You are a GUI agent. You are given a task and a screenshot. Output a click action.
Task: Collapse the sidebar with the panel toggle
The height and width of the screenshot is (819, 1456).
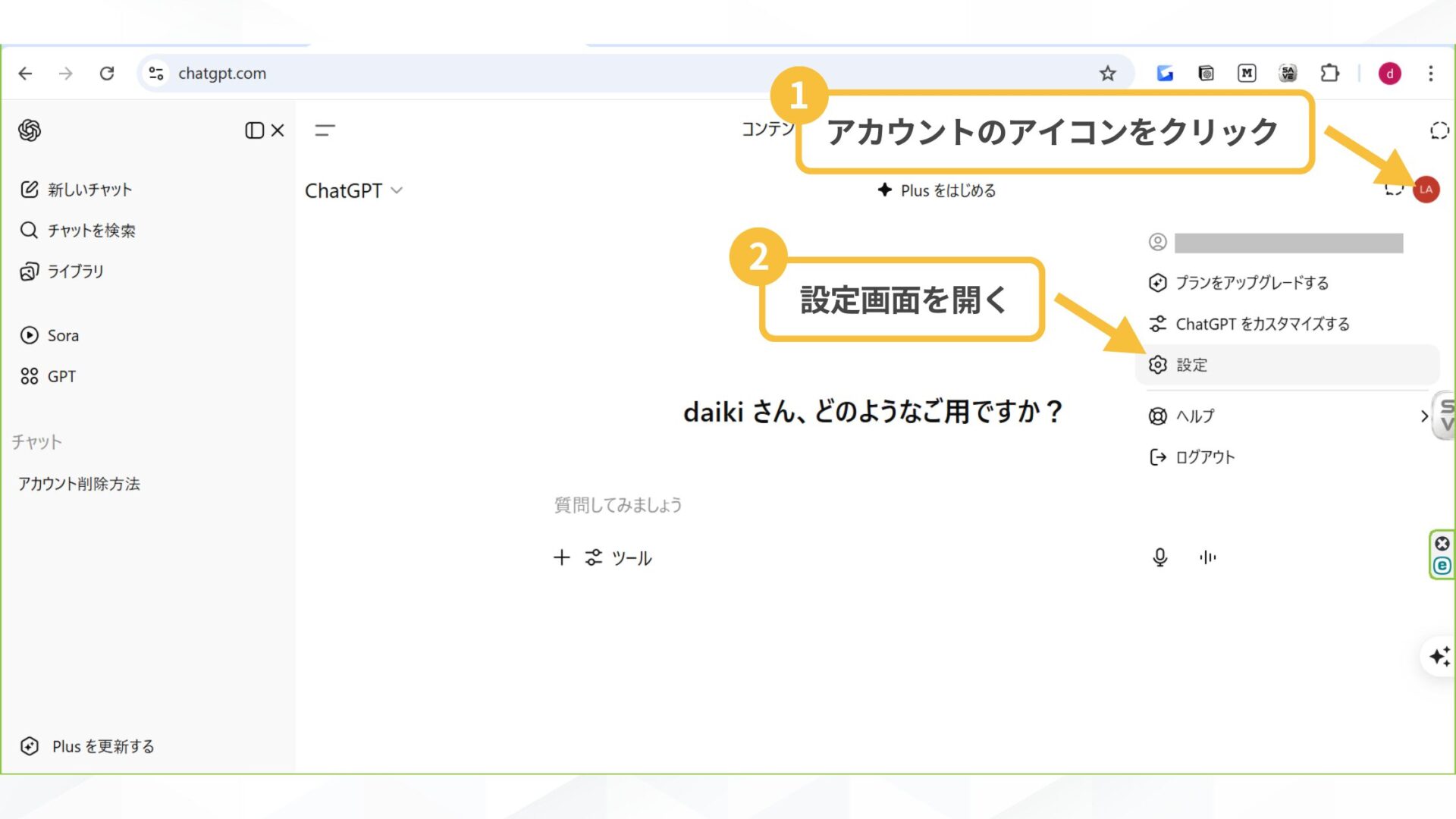pos(254,130)
